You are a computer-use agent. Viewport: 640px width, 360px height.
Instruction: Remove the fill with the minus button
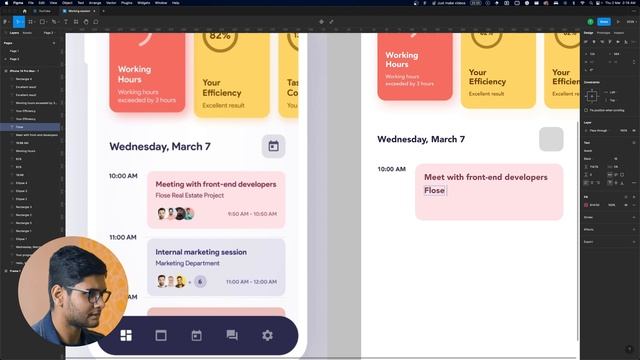[x=634, y=205]
